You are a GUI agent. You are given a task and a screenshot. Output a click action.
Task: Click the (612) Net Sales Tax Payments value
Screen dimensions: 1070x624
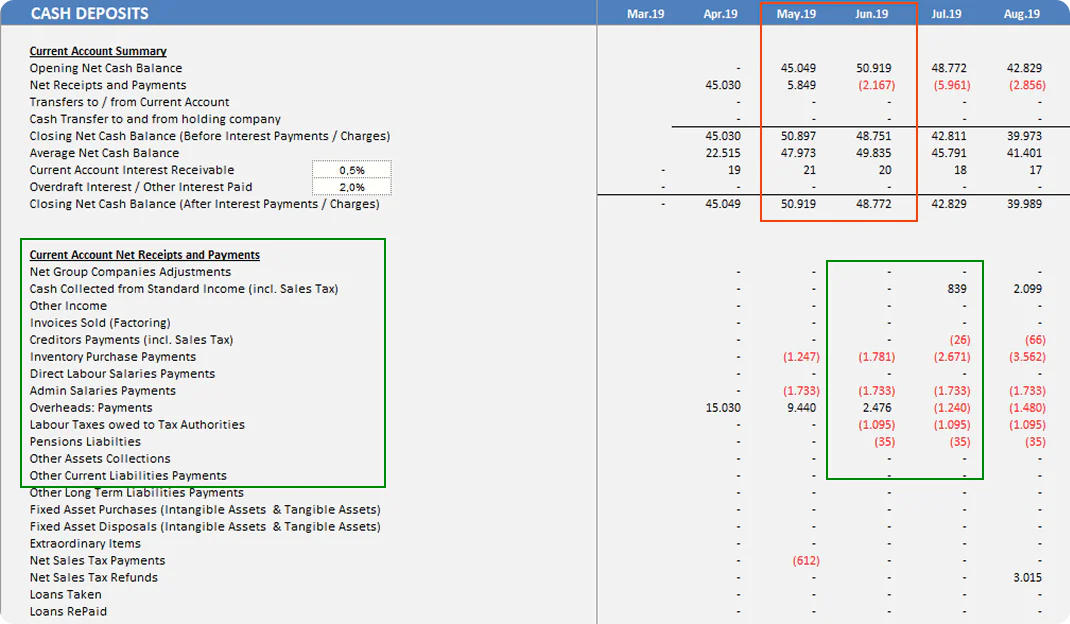[x=806, y=560]
